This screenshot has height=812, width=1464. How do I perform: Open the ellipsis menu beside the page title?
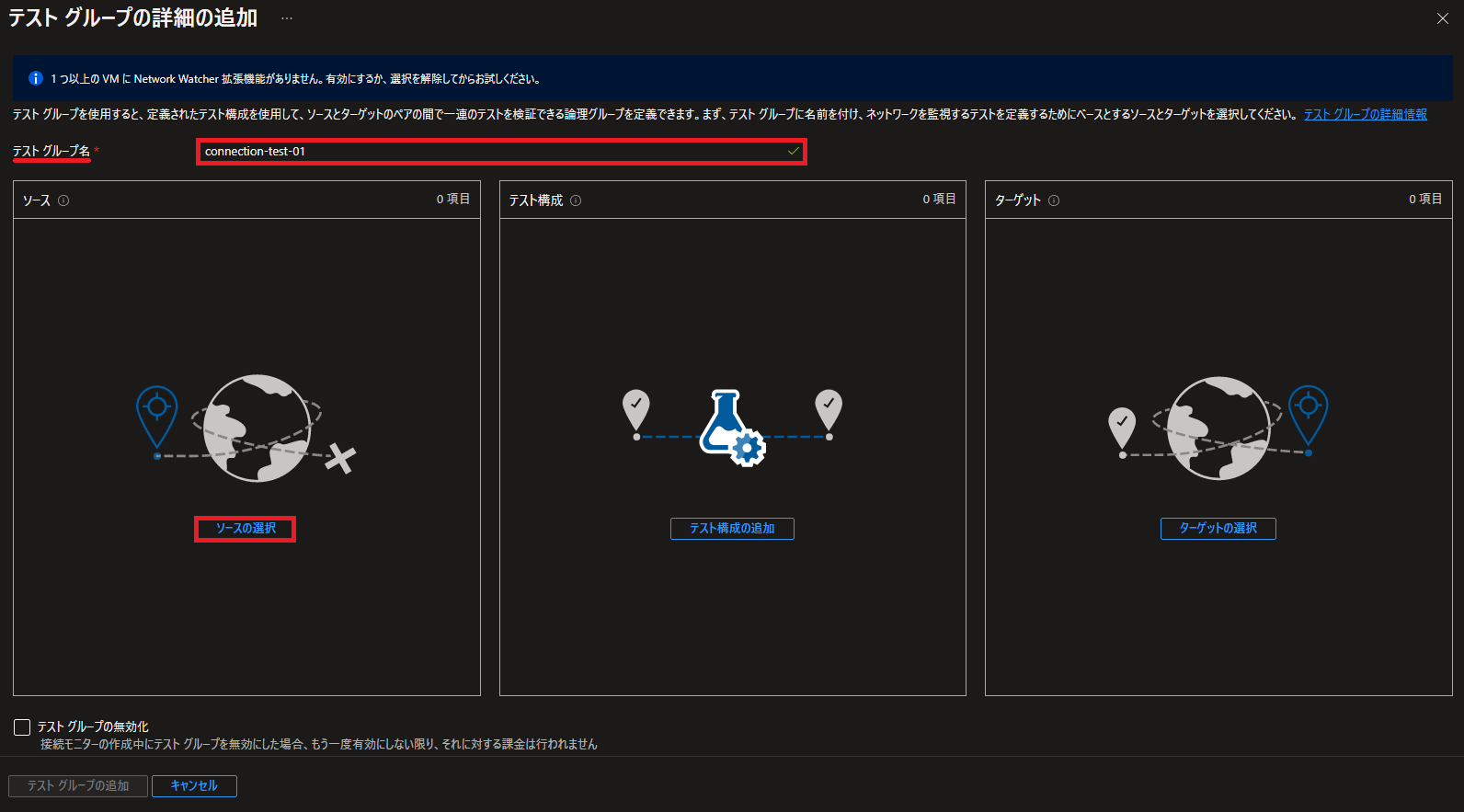[287, 18]
